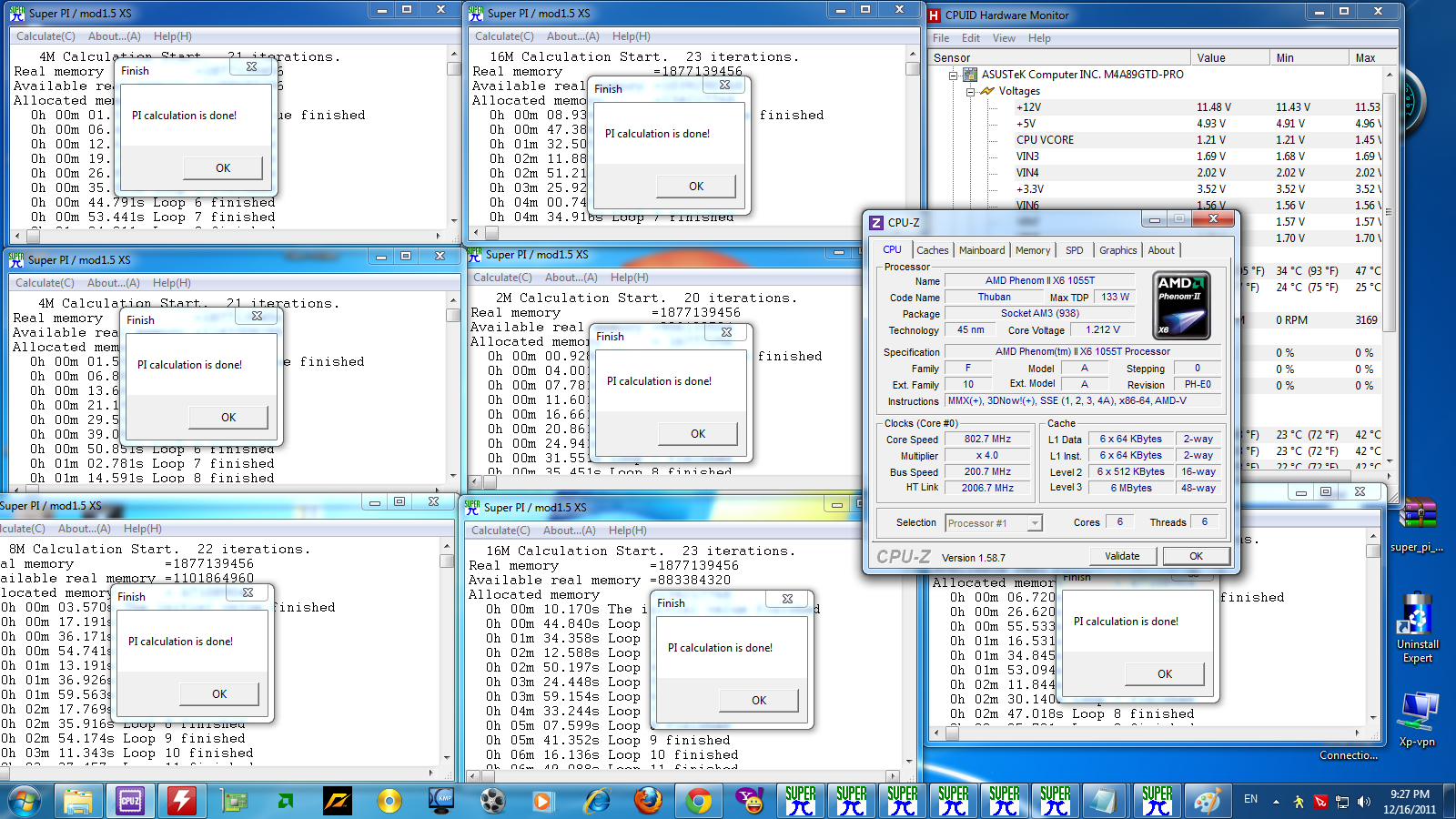
Task: Select the +3.3V sensor row
Action: click(x=1199, y=189)
